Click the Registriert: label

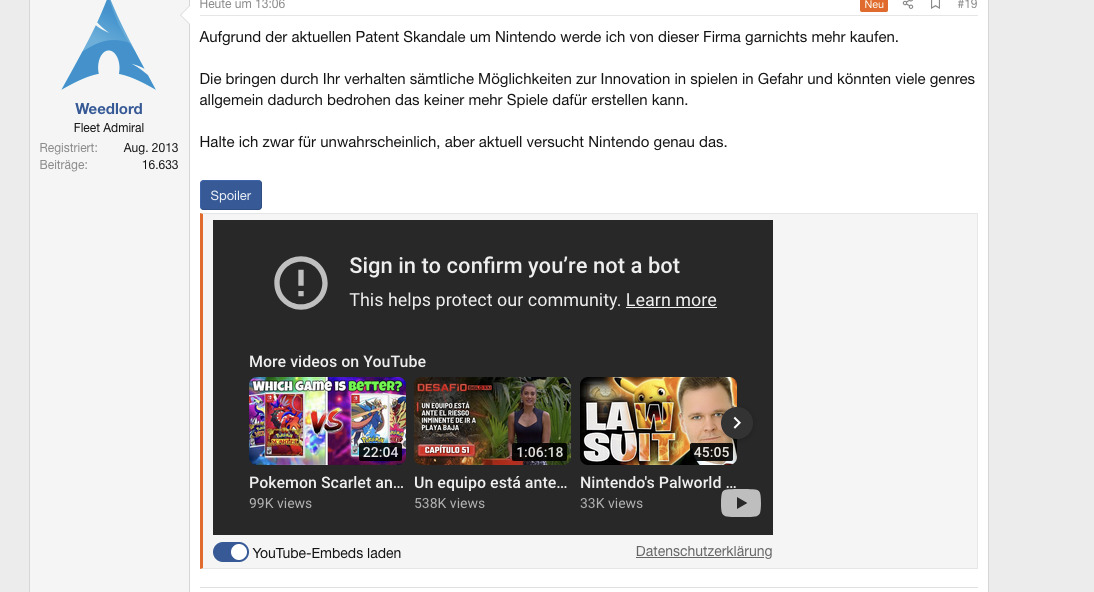coord(68,147)
